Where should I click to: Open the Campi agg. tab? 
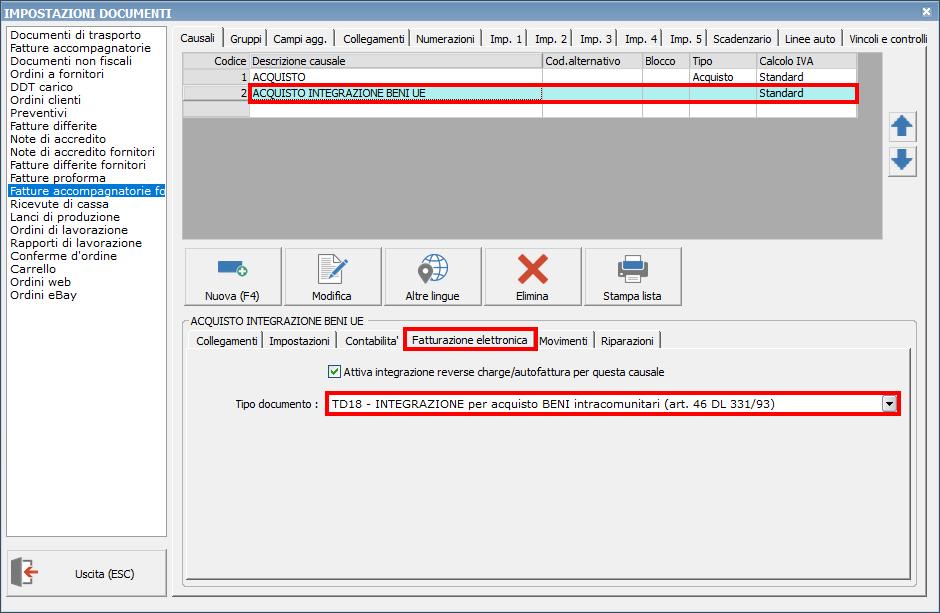tap(300, 39)
